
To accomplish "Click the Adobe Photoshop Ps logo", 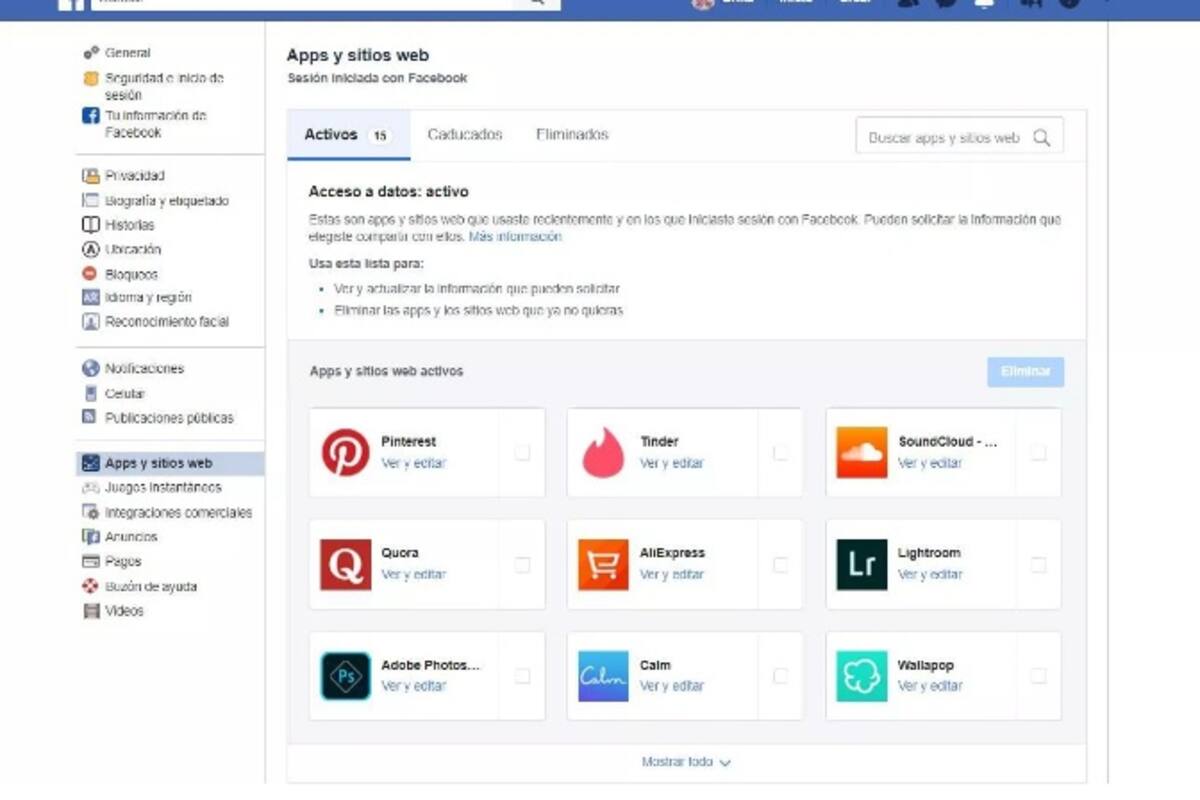I will [x=346, y=677].
